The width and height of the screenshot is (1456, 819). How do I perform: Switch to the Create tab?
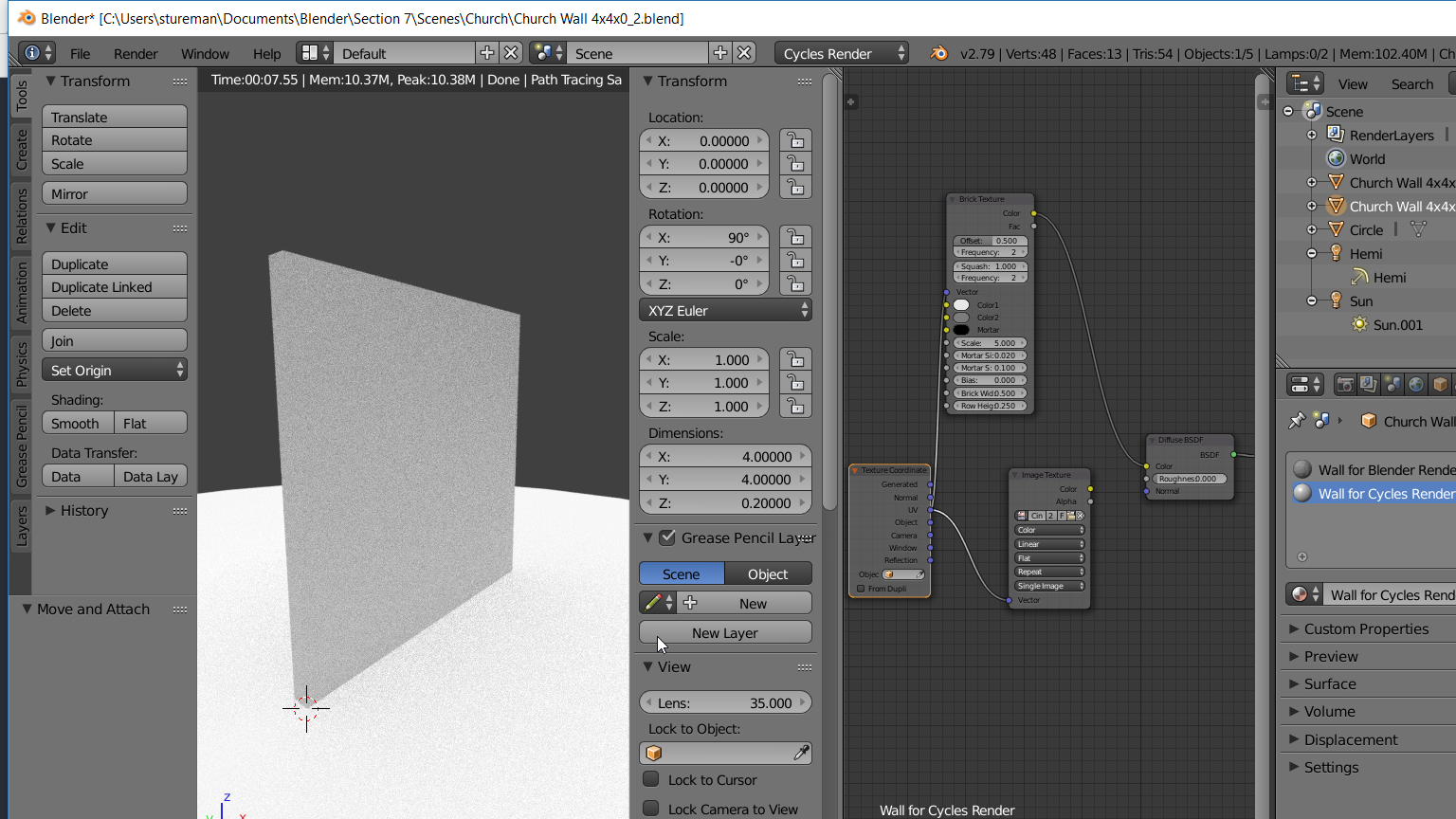coord(21,149)
